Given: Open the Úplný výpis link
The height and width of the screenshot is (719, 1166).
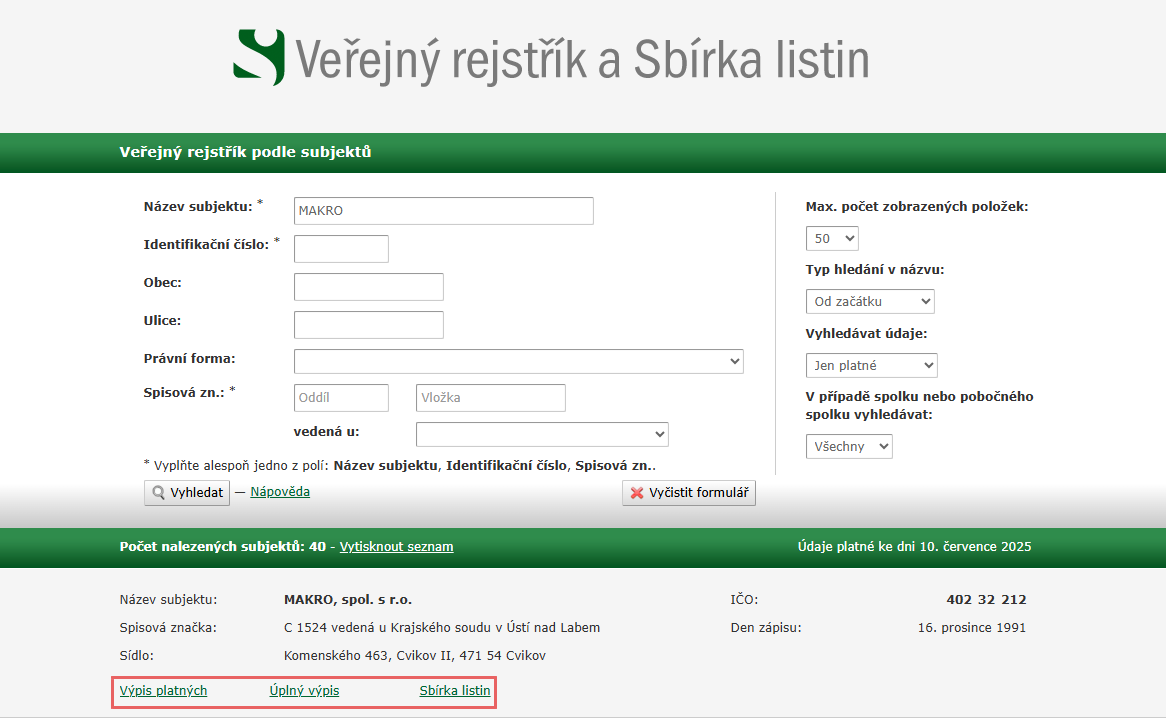Looking at the screenshot, I should 304,691.
